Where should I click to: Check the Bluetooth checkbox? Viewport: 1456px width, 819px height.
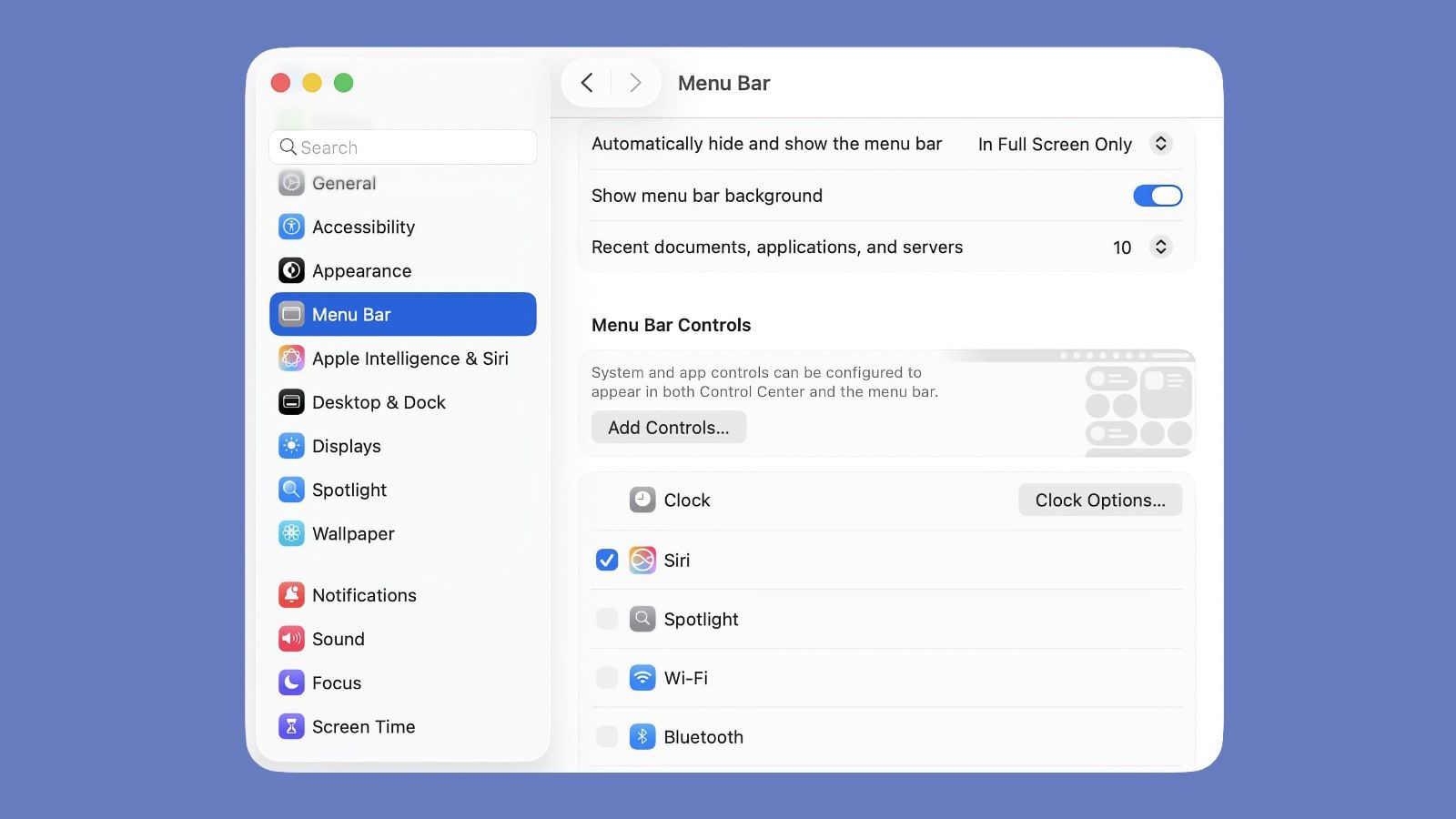[607, 737]
